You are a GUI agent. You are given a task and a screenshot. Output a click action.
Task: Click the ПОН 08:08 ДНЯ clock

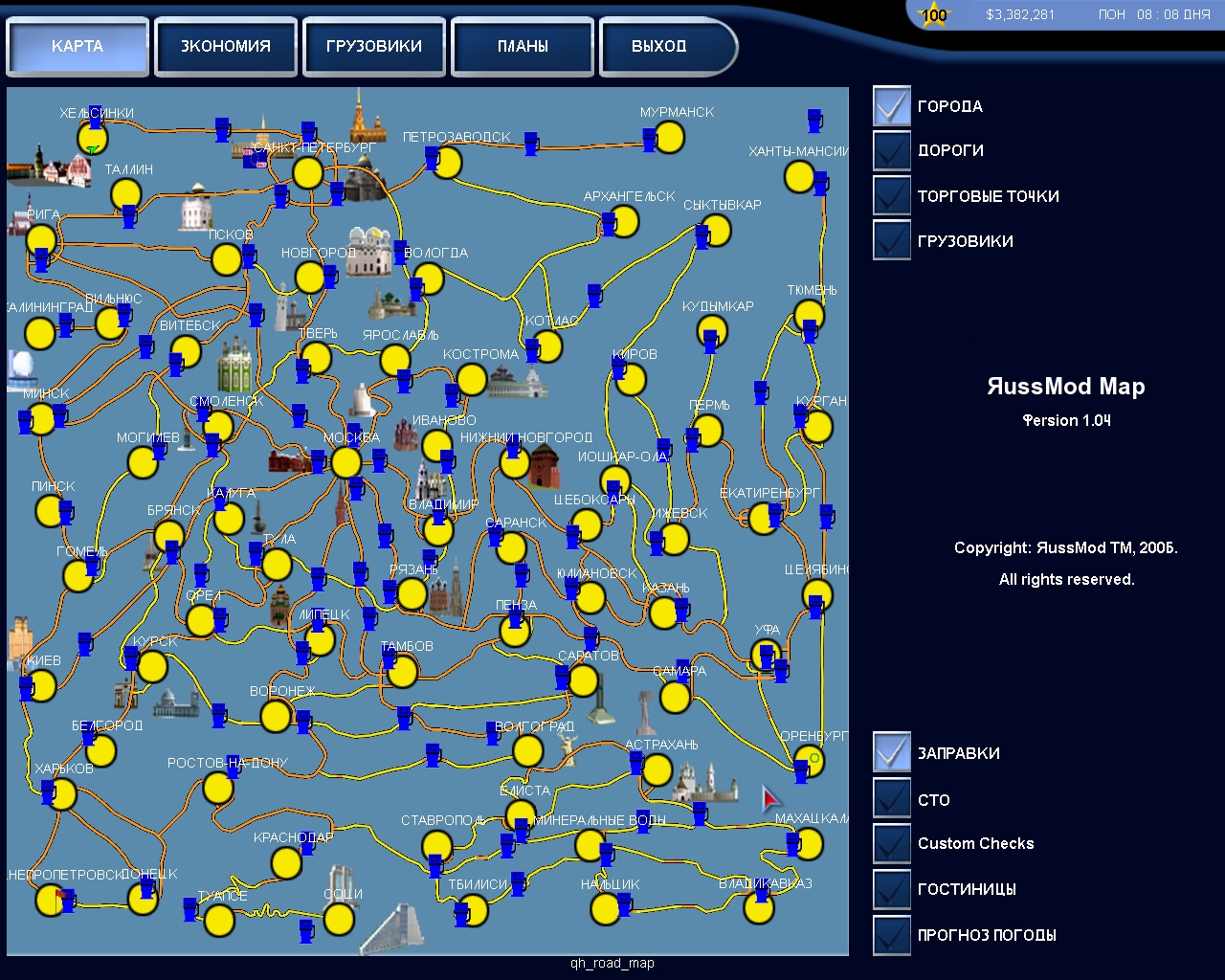(x=1154, y=14)
